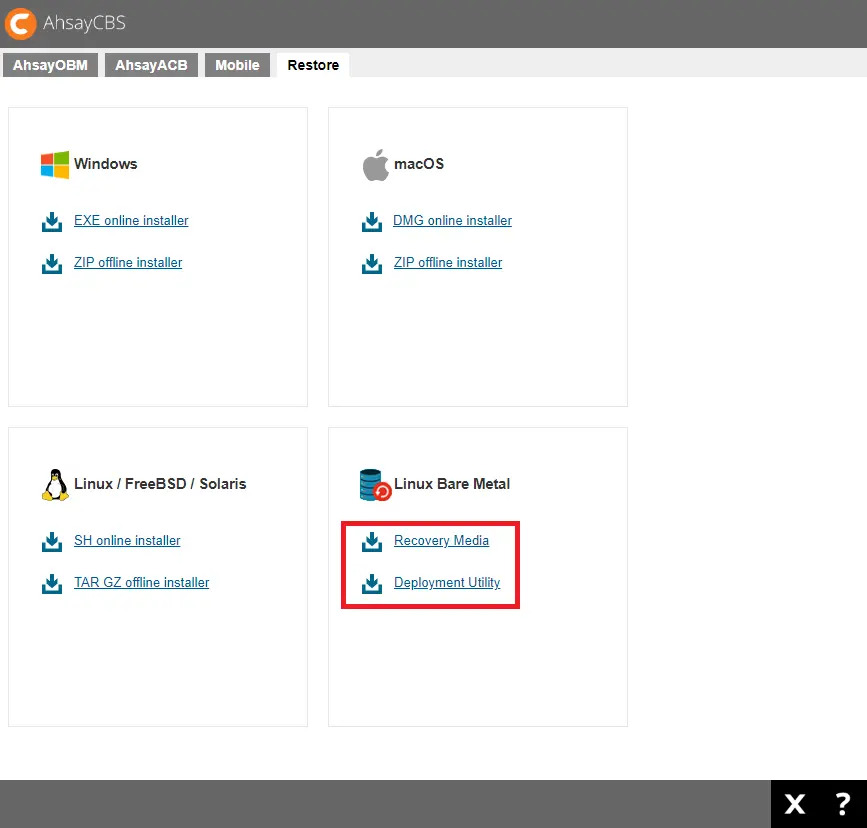
Task: Switch to the AhsayACB tab
Action: point(152,65)
